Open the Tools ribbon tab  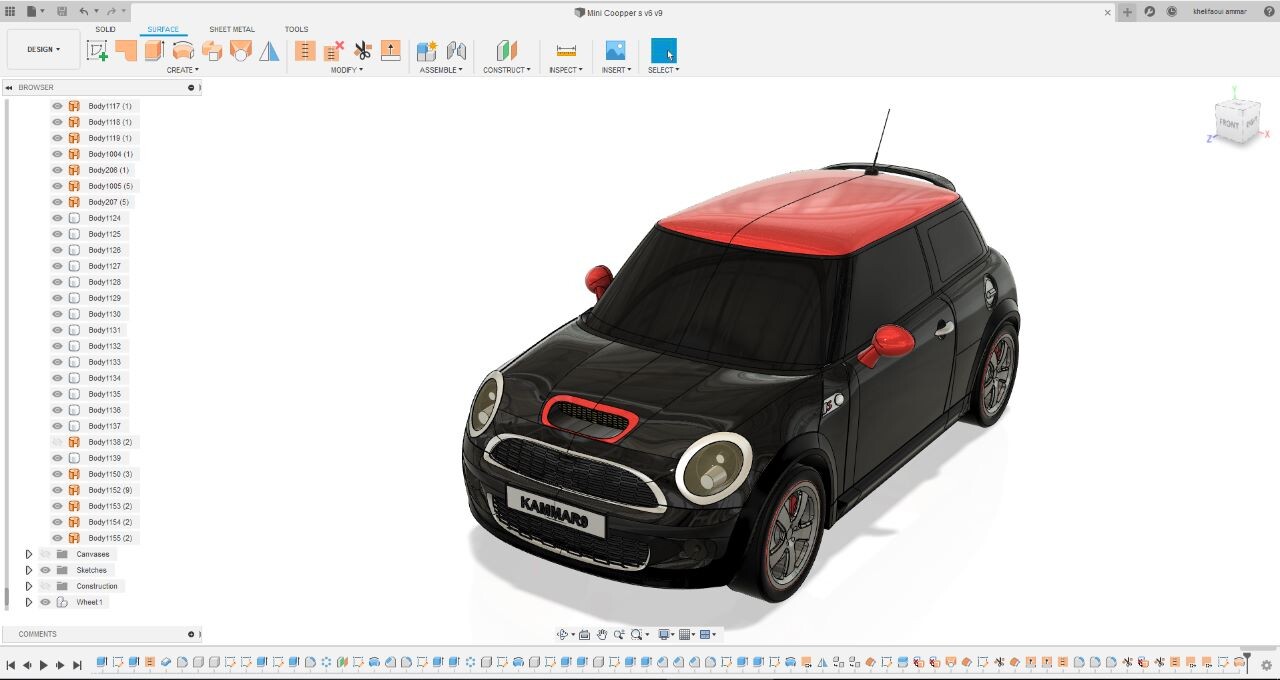point(296,29)
